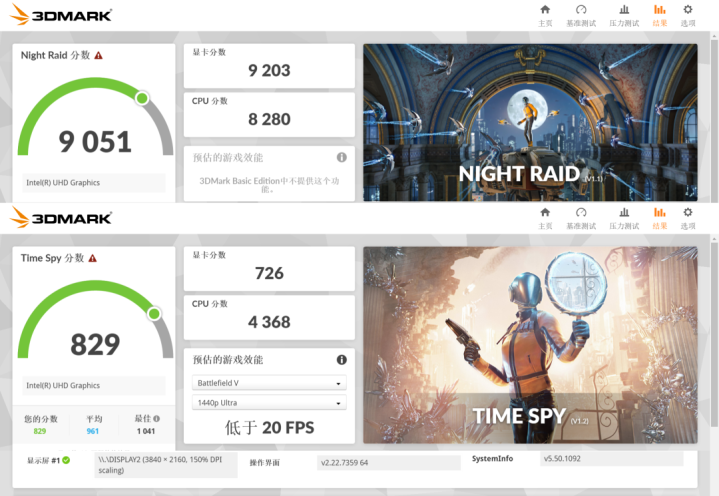Open the 1440p Ultra resolution dropdown

[x=269, y=402]
